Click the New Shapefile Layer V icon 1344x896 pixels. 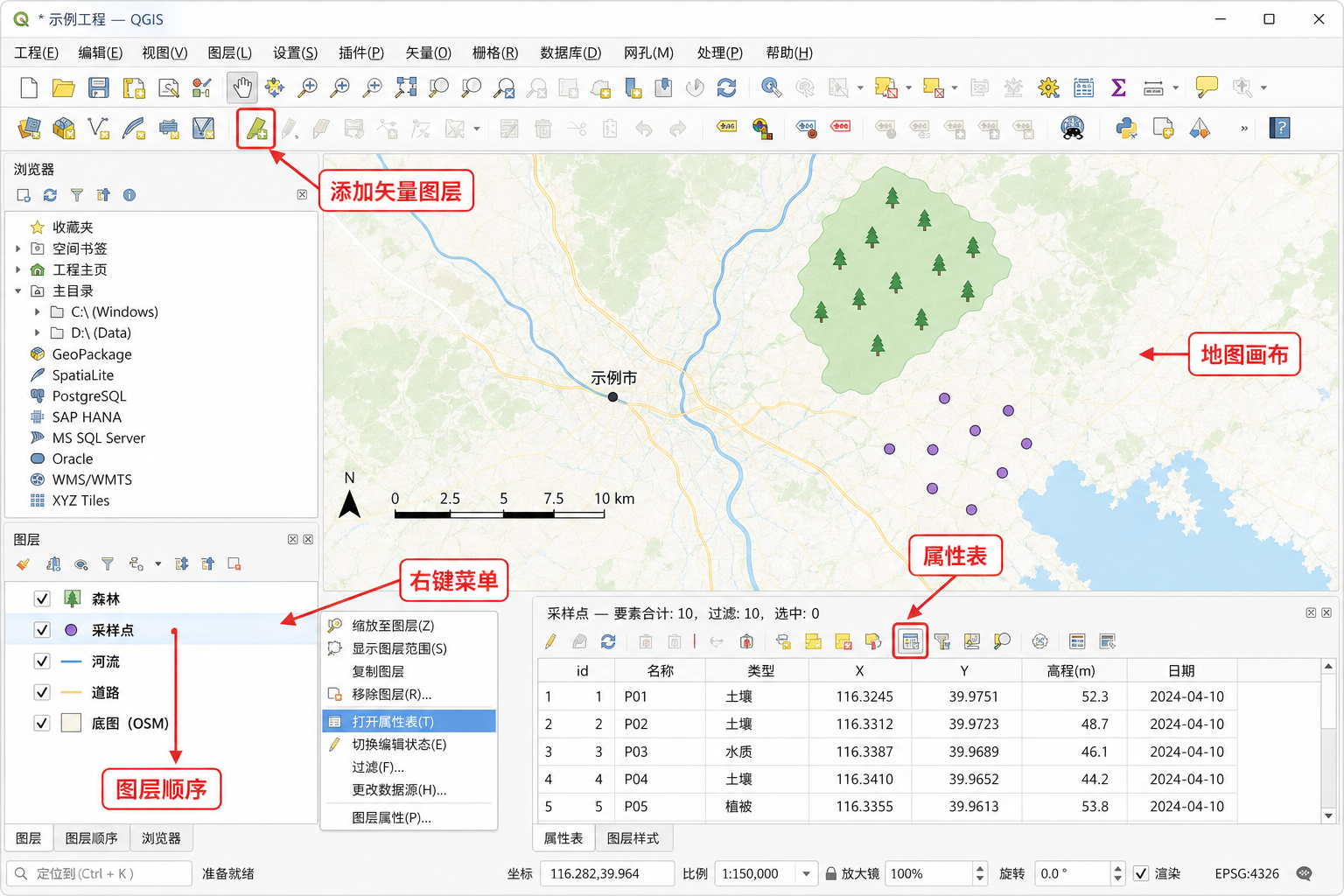click(x=99, y=129)
